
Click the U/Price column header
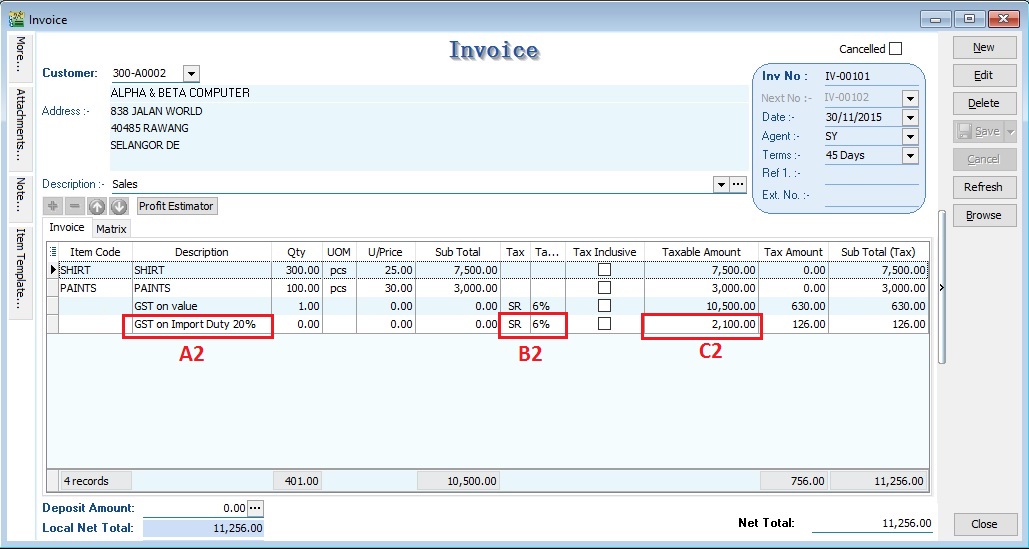point(386,252)
